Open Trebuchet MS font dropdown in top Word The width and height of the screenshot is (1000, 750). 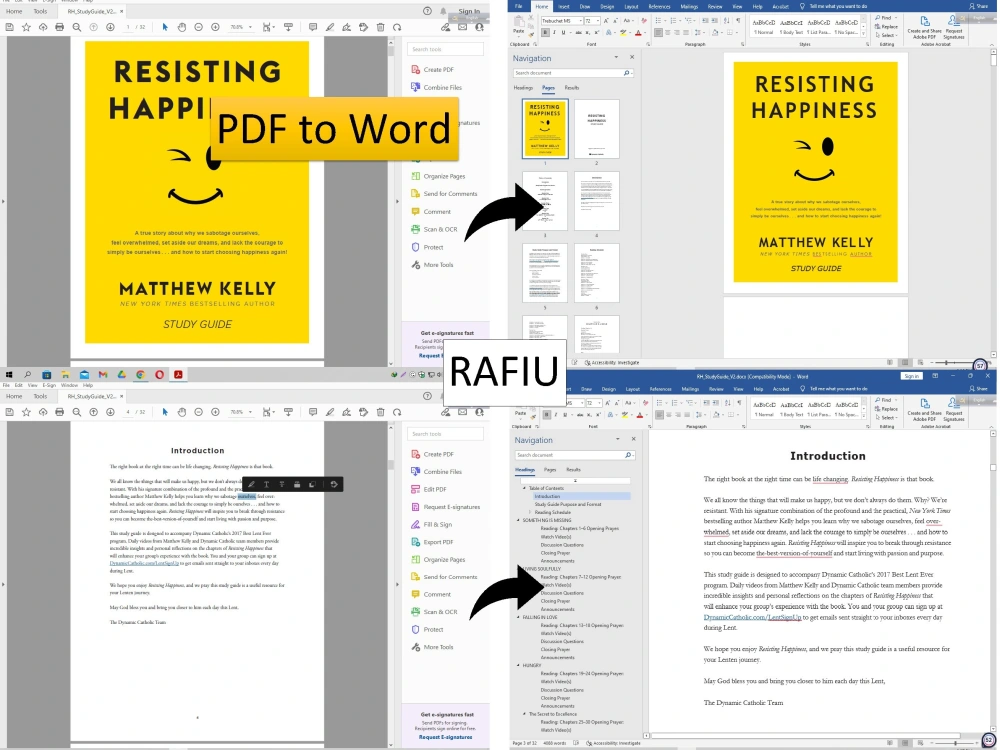tap(580, 21)
